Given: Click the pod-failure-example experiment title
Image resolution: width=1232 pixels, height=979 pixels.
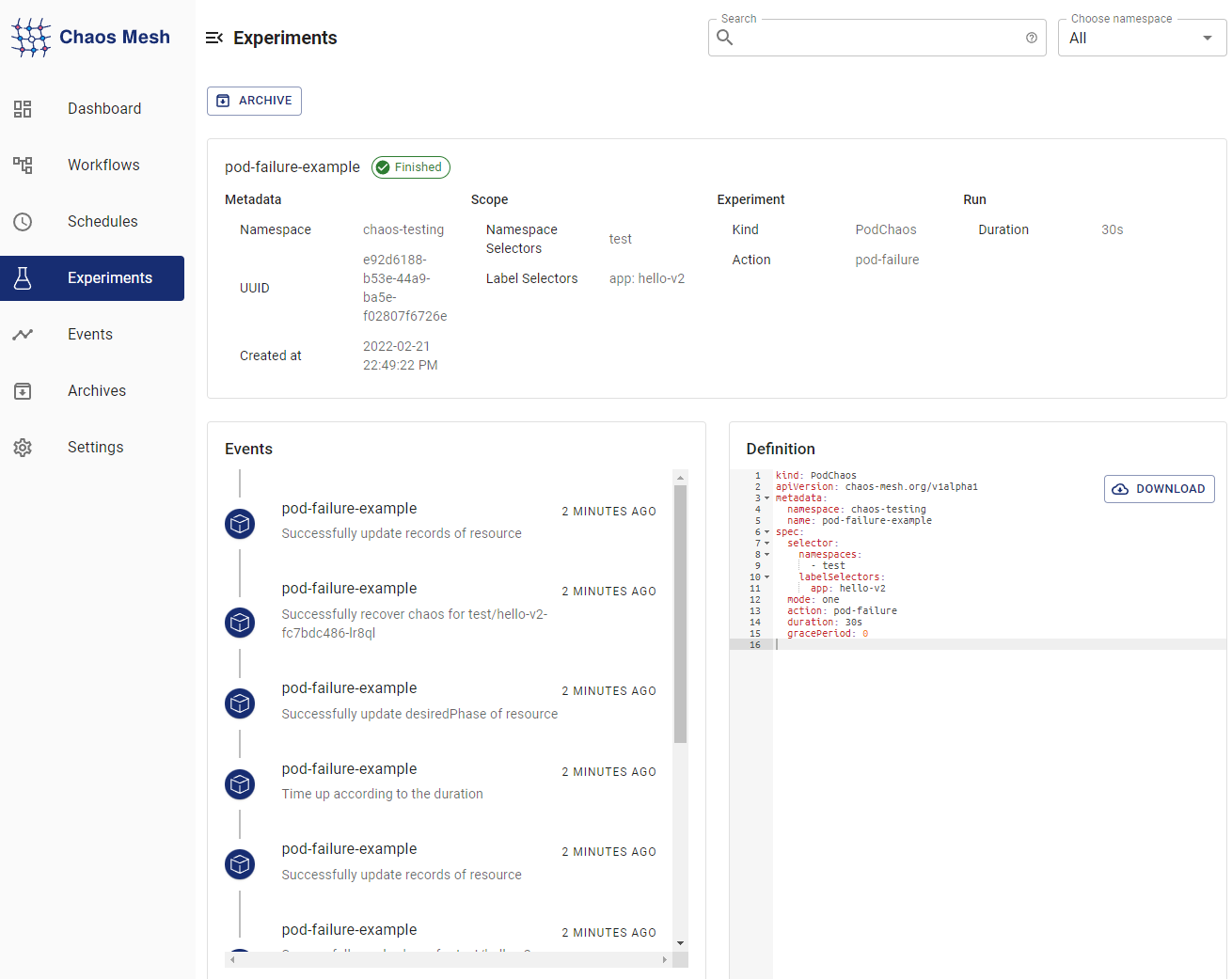Looking at the screenshot, I should click(x=292, y=167).
